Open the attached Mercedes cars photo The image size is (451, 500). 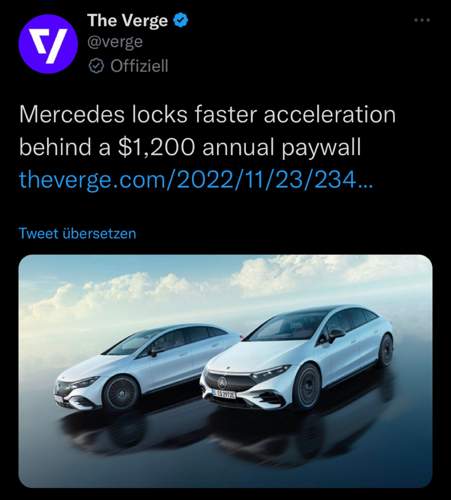coord(225,371)
